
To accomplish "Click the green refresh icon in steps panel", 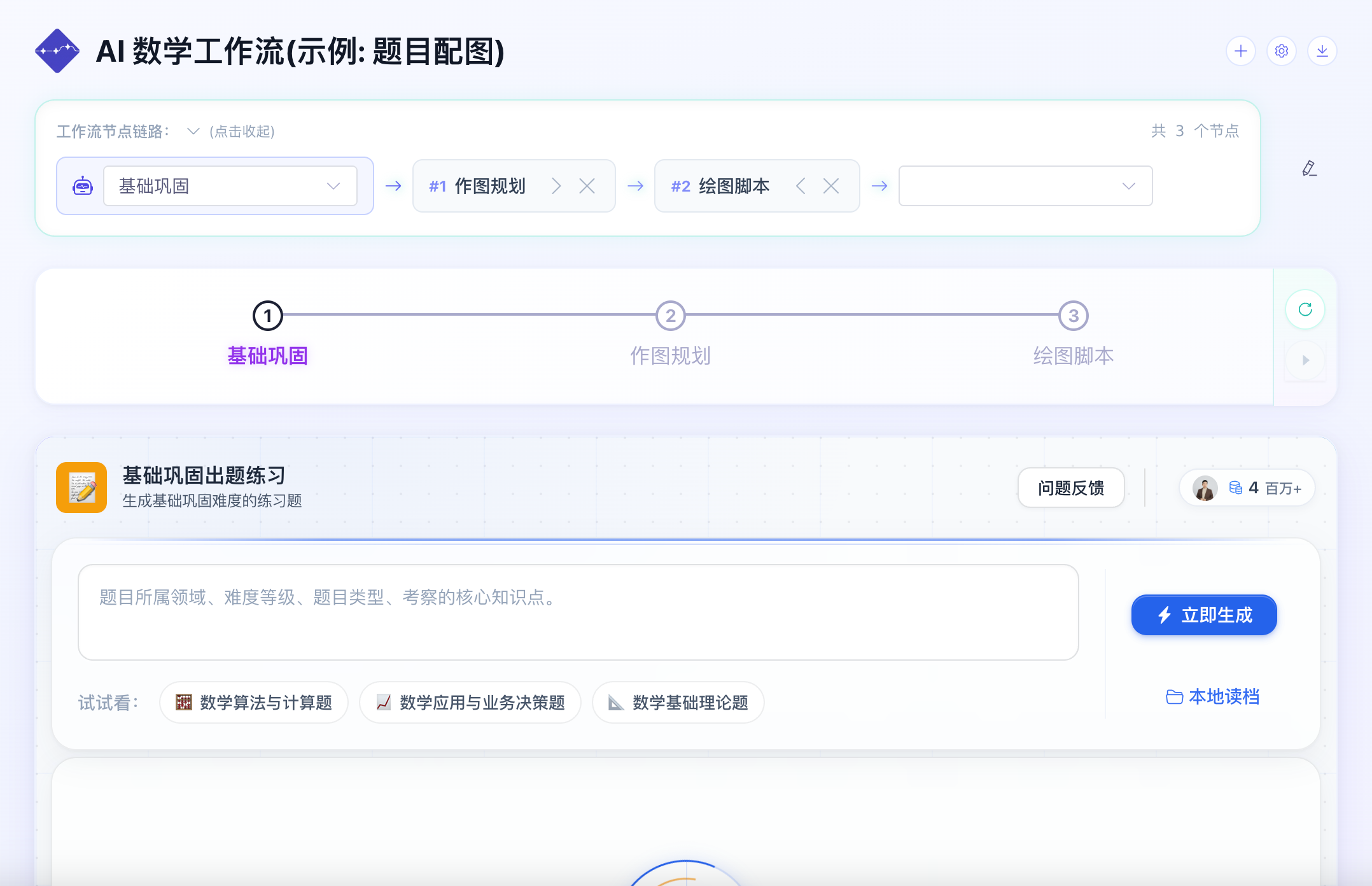I will [x=1305, y=309].
